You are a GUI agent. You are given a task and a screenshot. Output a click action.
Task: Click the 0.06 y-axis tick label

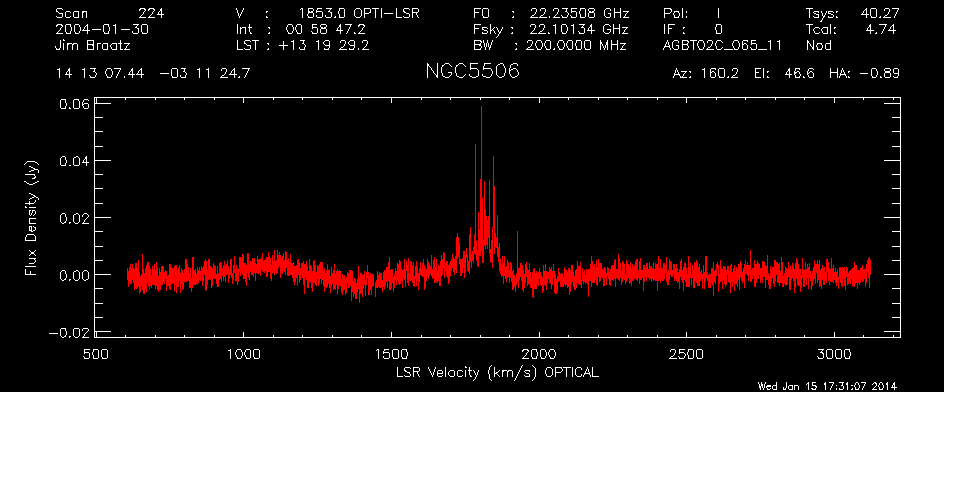(x=74, y=104)
